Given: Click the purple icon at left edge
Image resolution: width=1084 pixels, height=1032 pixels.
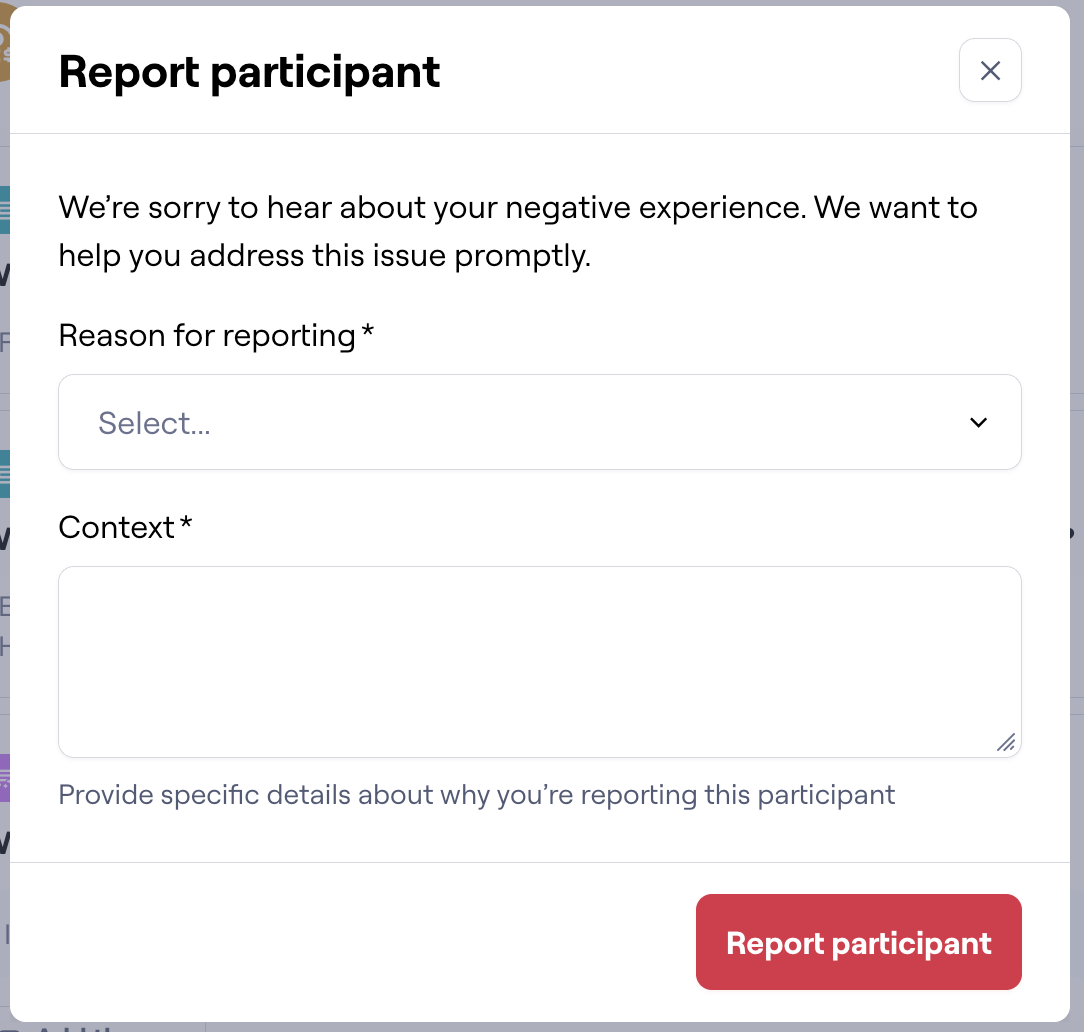Looking at the screenshot, I should pyautogui.click(x=4, y=777).
